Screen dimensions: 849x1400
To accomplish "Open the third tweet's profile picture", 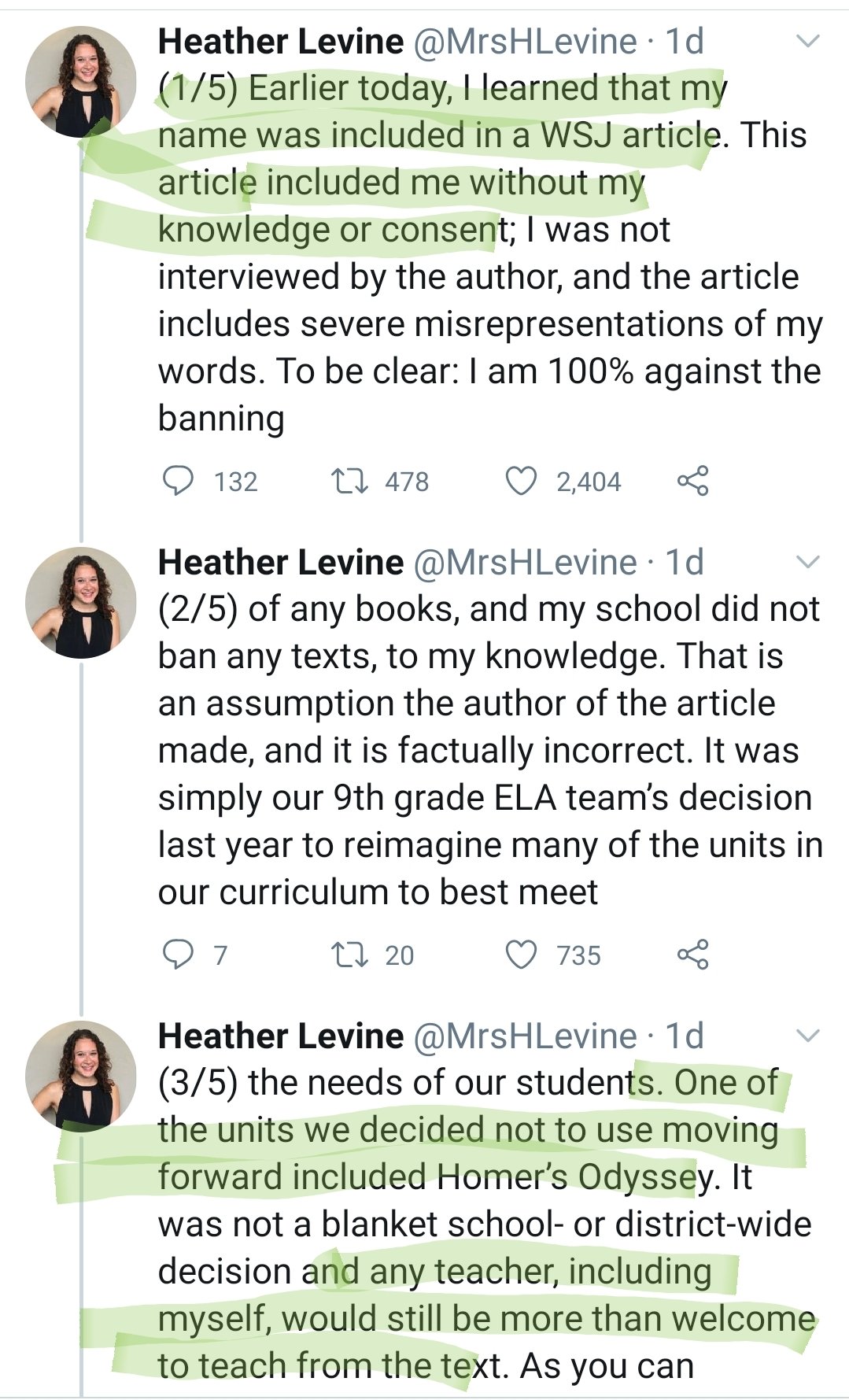I will [x=81, y=1077].
